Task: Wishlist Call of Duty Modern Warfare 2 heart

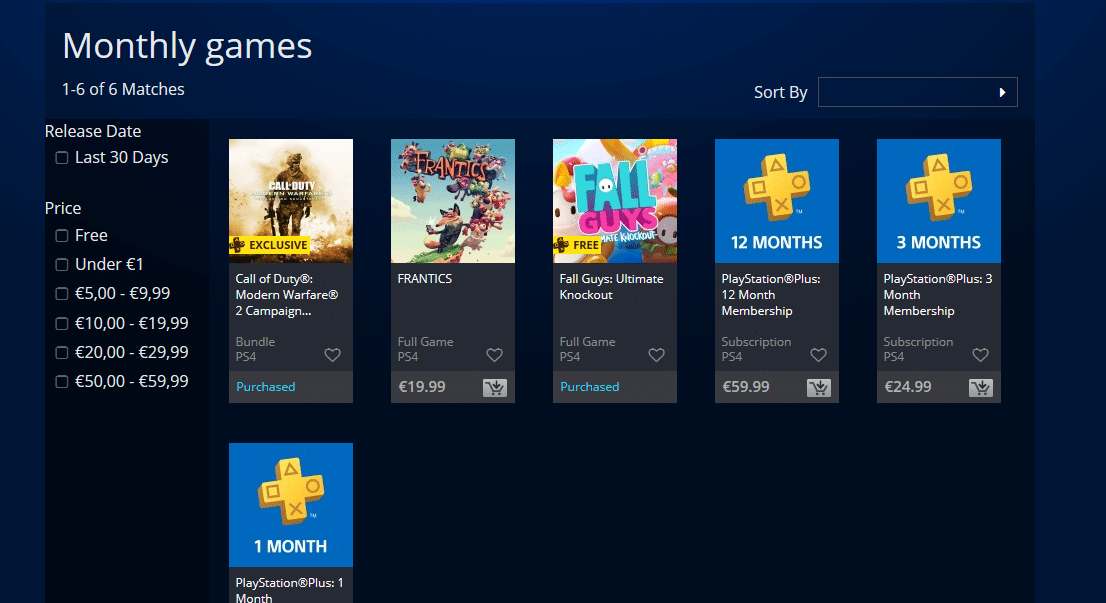Action: tap(332, 355)
